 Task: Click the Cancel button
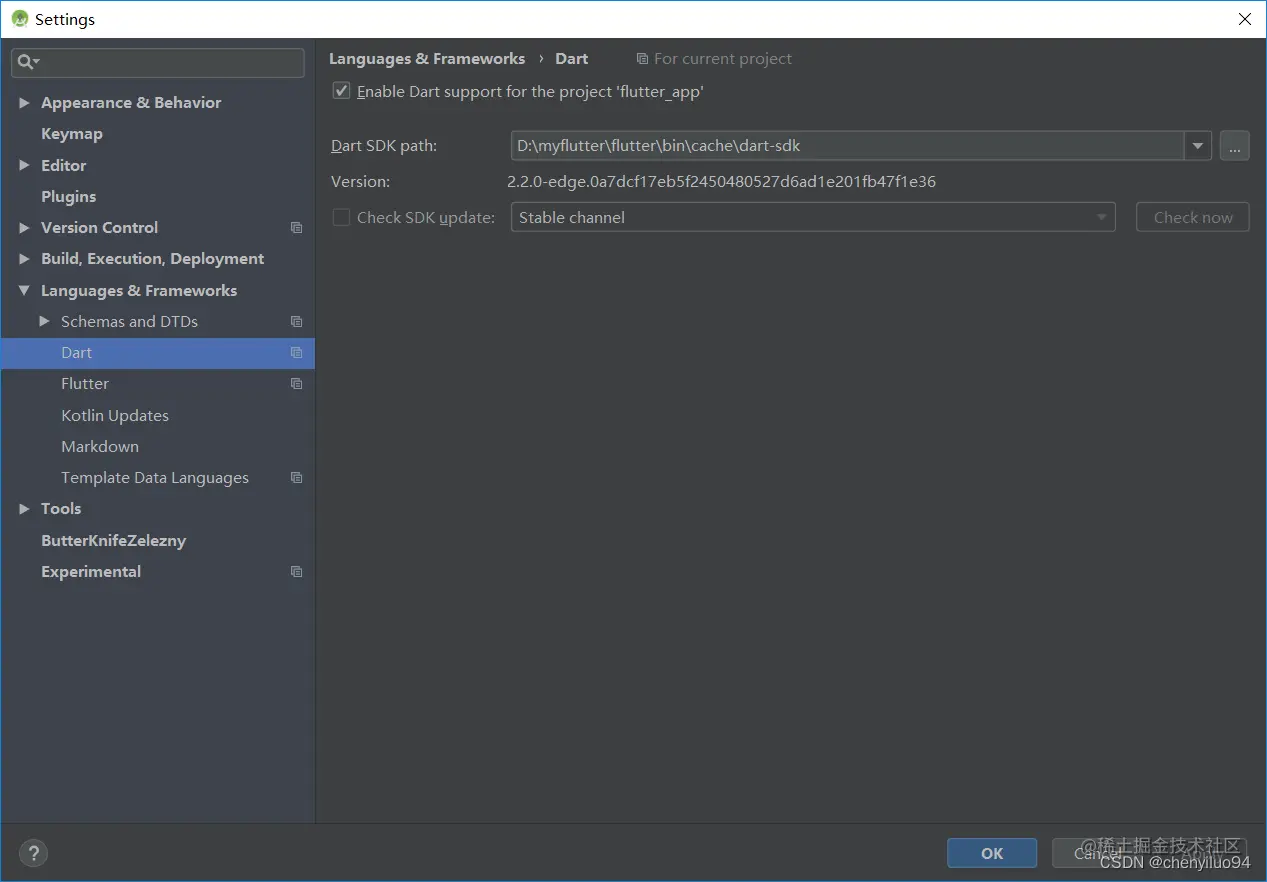pyautogui.click(x=1097, y=853)
